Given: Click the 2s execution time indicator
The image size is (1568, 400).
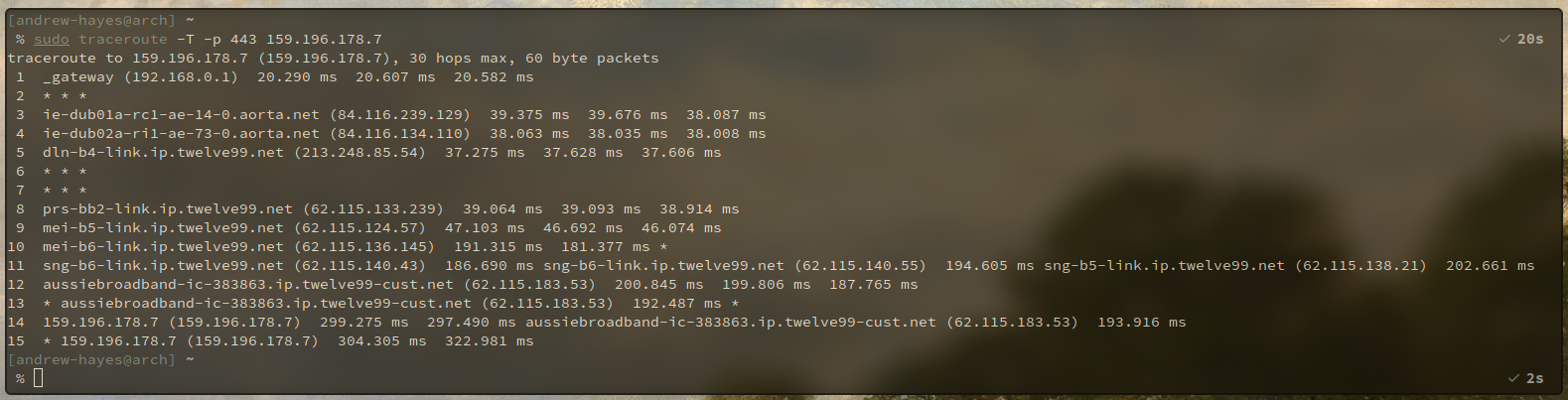Looking at the screenshot, I should (1535, 378).
